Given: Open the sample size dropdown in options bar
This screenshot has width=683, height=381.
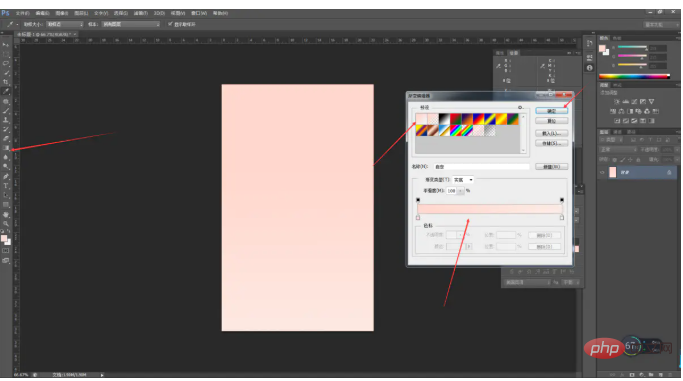Looking at the screenshot, I should coord(65,24).
